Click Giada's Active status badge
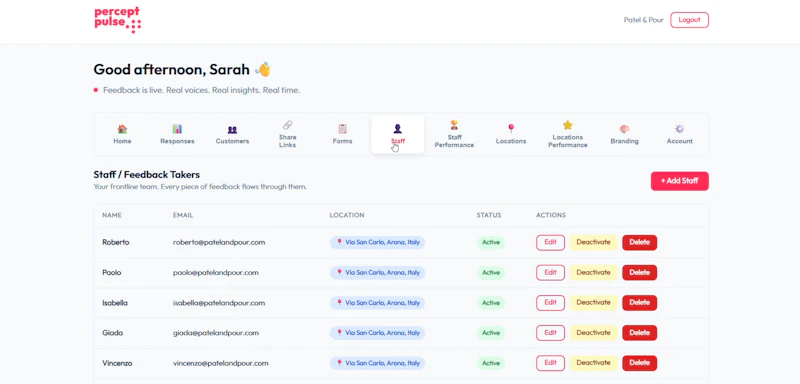 (x=491, y=333)
